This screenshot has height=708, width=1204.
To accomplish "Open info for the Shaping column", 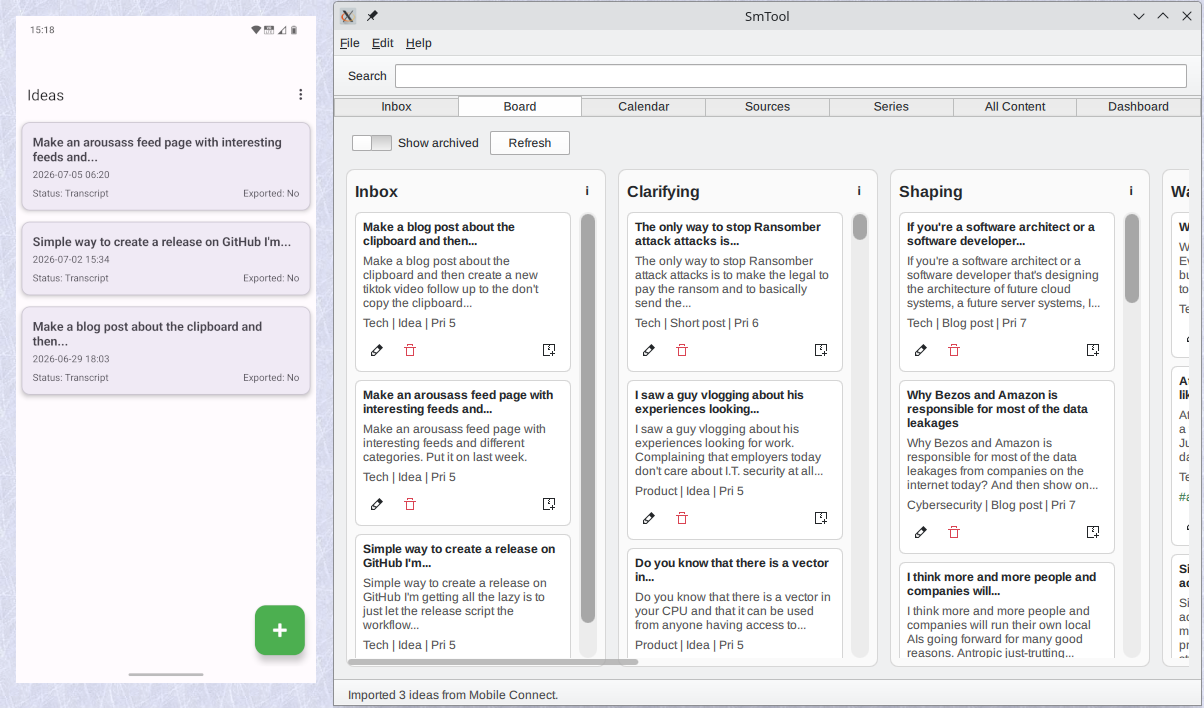I will click(x=1131, y=191).
